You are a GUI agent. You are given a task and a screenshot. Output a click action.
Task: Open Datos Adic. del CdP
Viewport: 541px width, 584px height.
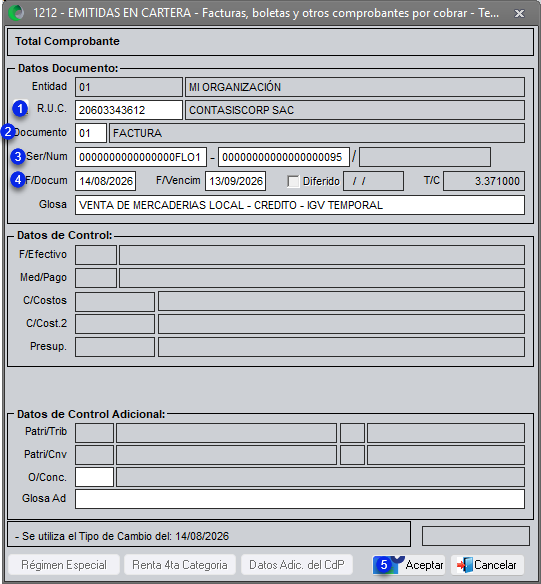297,565
